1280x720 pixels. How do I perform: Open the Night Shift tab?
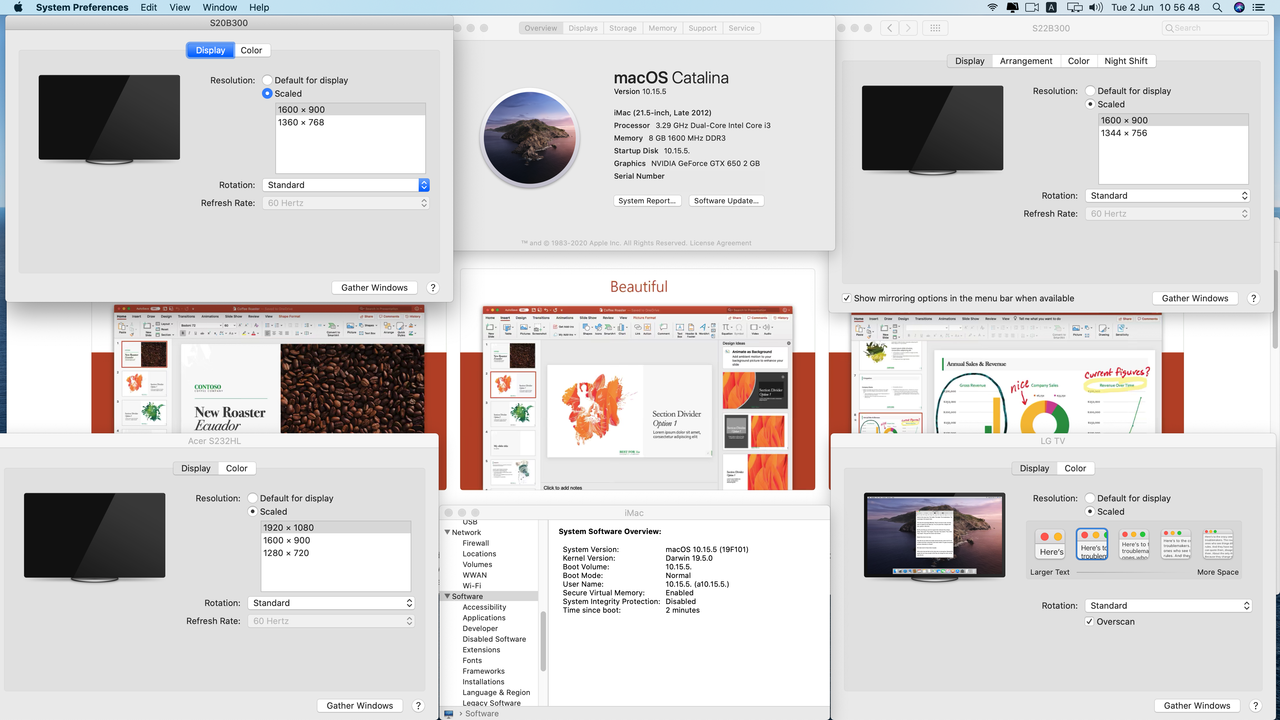1126,61
